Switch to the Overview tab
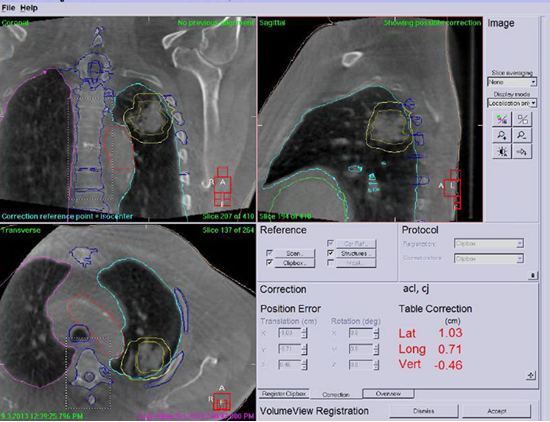This screenshot has height=422, width=550. 388,394
